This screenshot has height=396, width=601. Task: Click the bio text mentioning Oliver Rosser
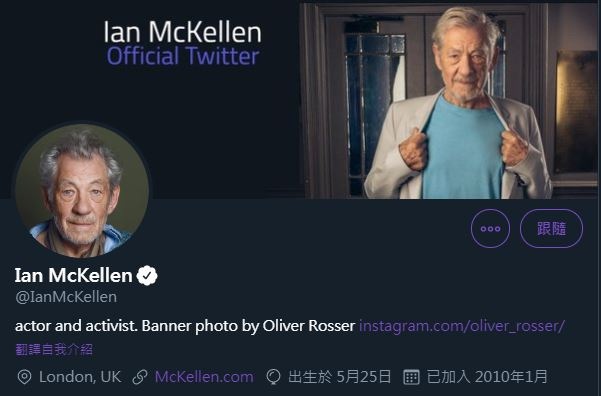point(185,326)
